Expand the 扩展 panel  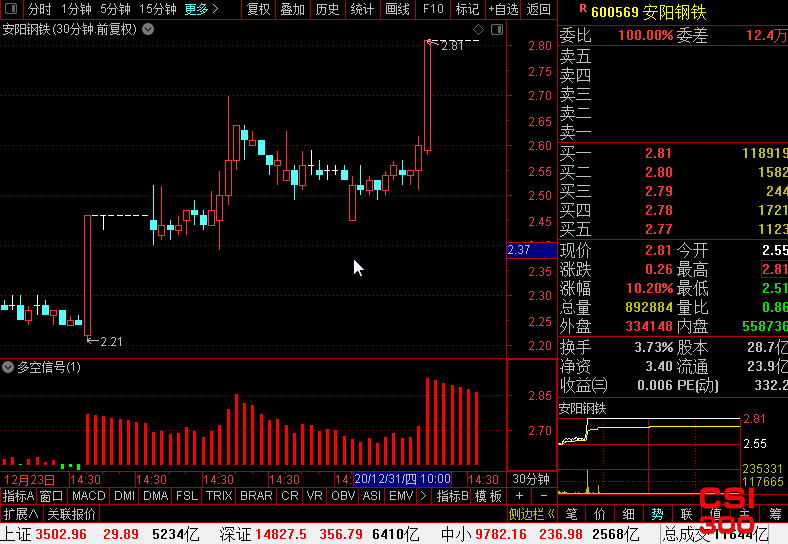point(21,514)
